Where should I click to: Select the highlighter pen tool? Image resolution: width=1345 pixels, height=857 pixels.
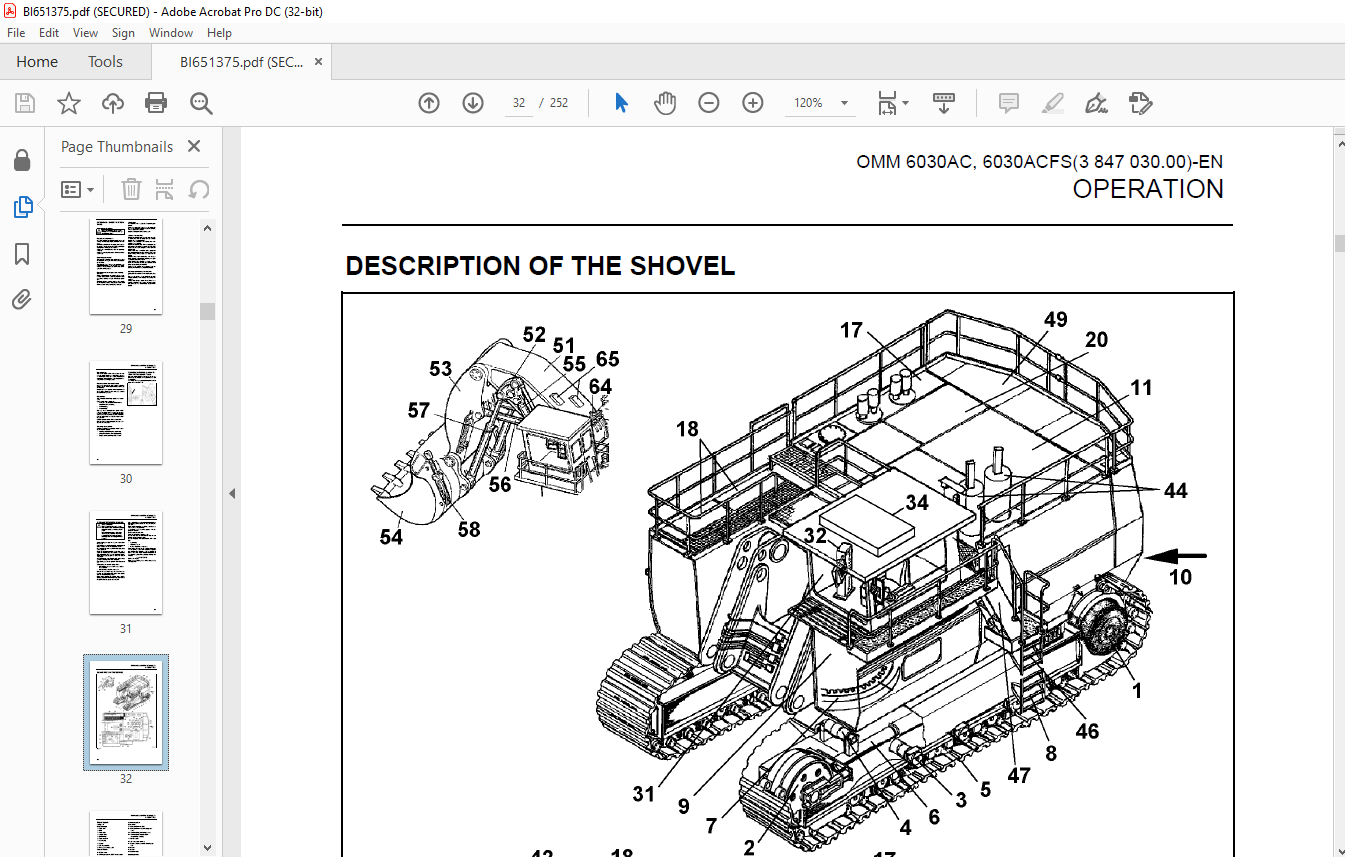1052,103
